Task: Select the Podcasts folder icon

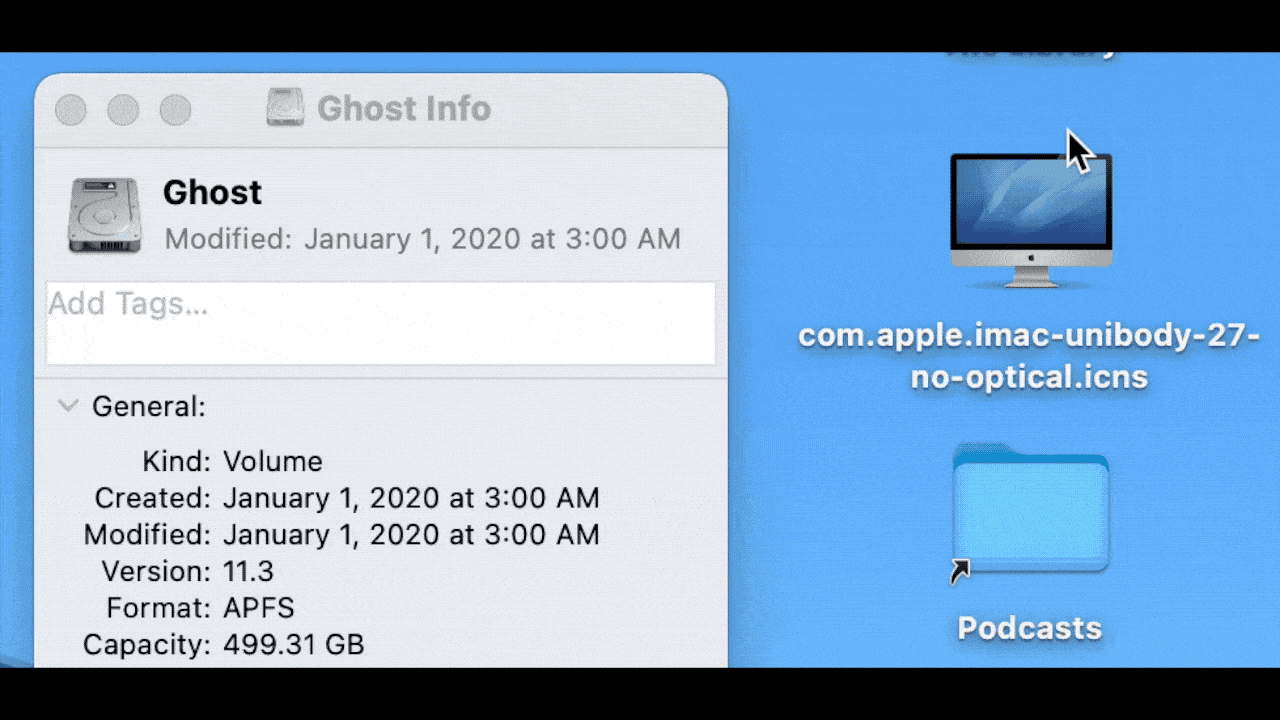Action: coord(1030,512)
